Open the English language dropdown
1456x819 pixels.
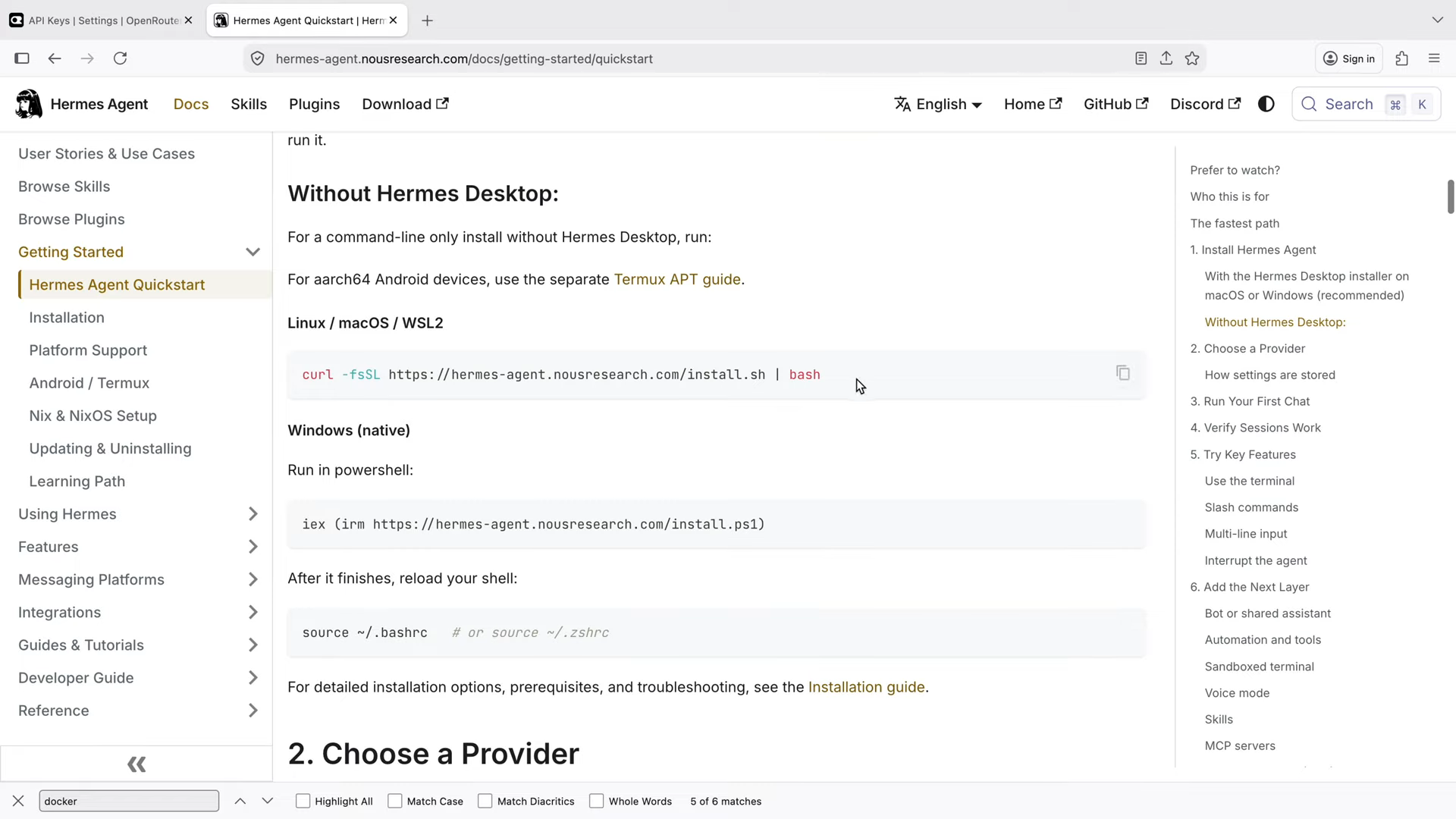point(938,104)
